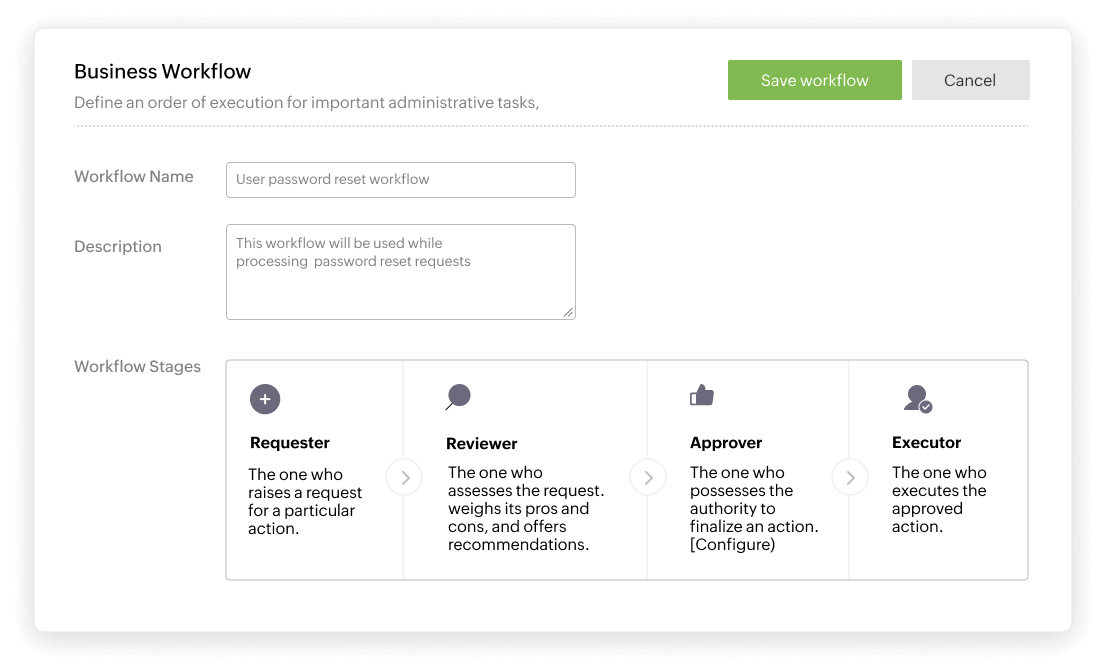Select the magnifying glass icon above Reviewer
1104x670 pixels.
(x=457, y=397)
